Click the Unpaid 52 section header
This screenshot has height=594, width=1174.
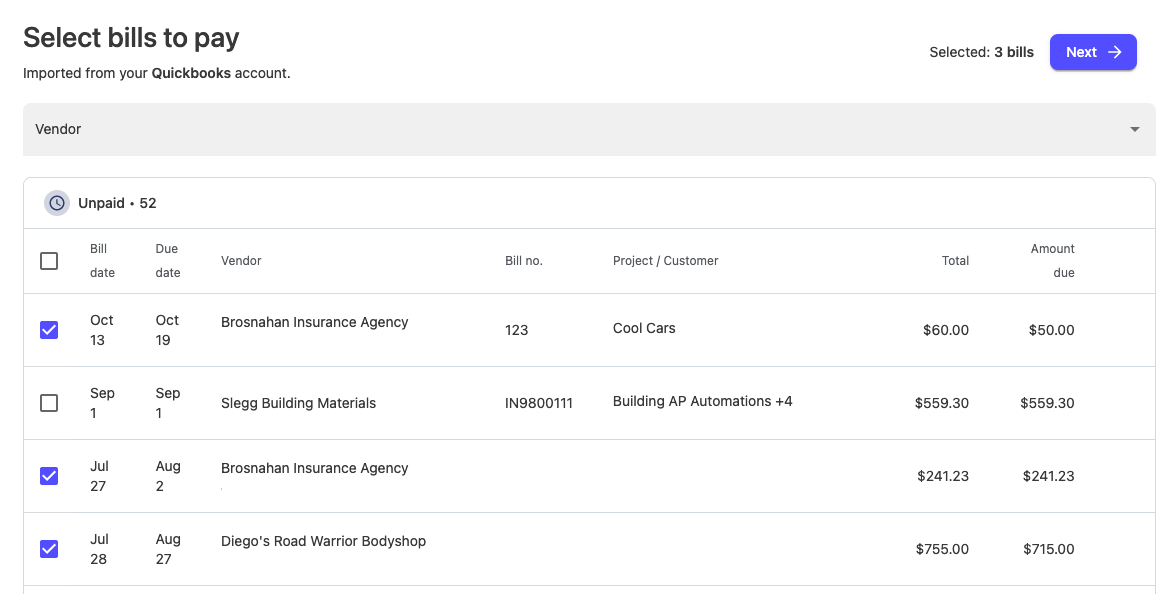[589, 203]
